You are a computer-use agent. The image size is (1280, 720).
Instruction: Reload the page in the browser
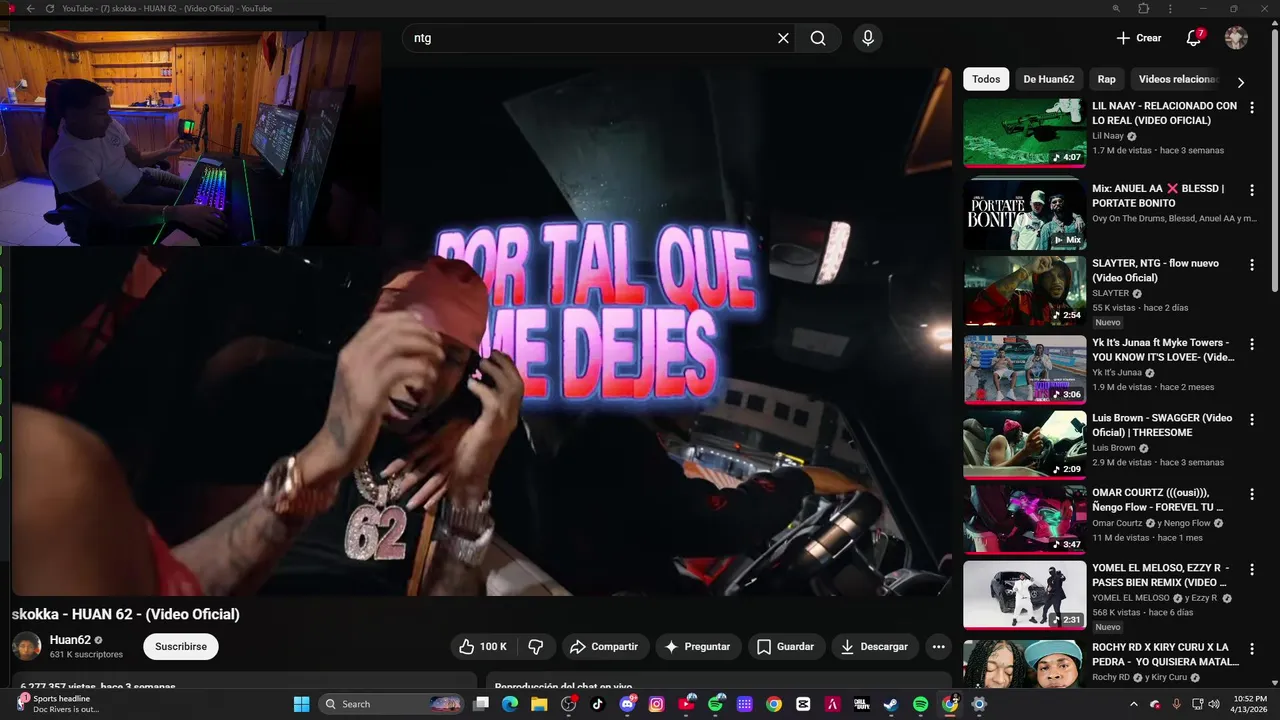[50, 8]
